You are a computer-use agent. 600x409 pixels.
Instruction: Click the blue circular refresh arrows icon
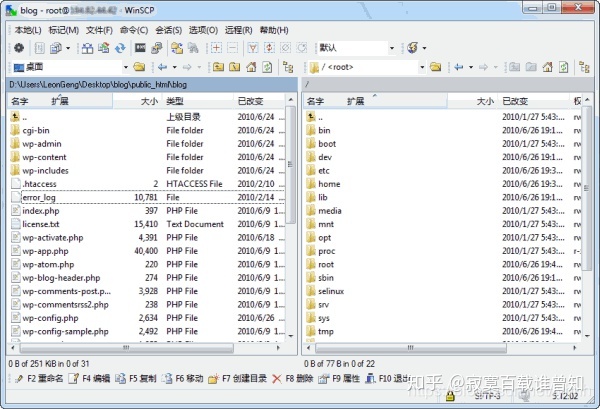pos(120,48)
